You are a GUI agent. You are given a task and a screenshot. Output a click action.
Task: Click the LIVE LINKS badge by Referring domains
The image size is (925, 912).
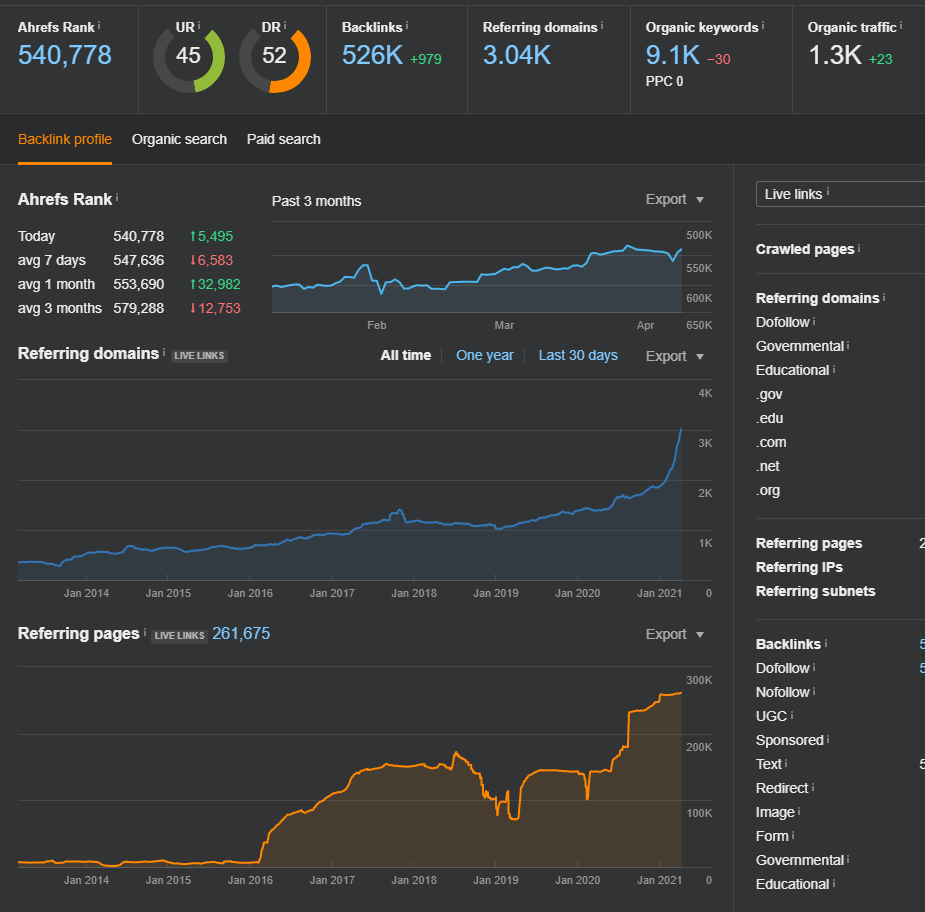199,356
